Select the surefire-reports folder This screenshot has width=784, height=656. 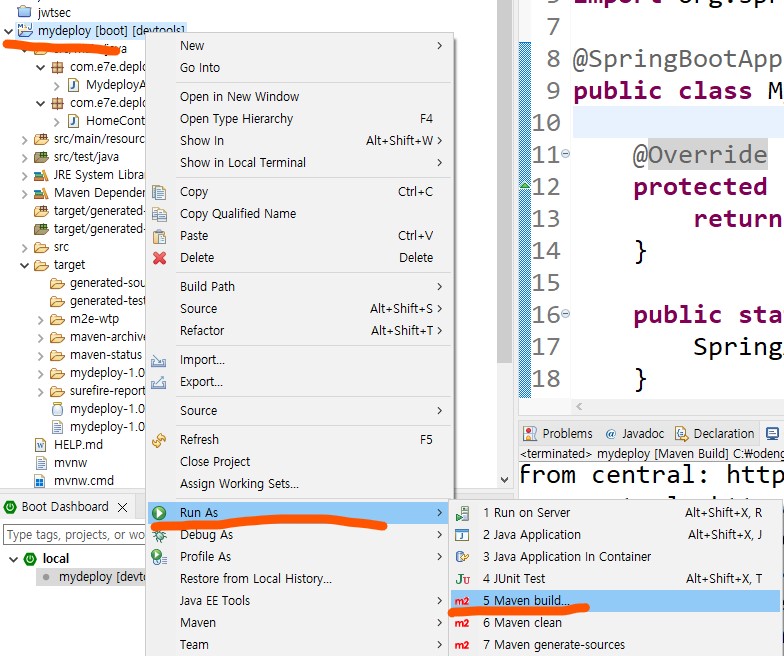click(x=107, y=391)
